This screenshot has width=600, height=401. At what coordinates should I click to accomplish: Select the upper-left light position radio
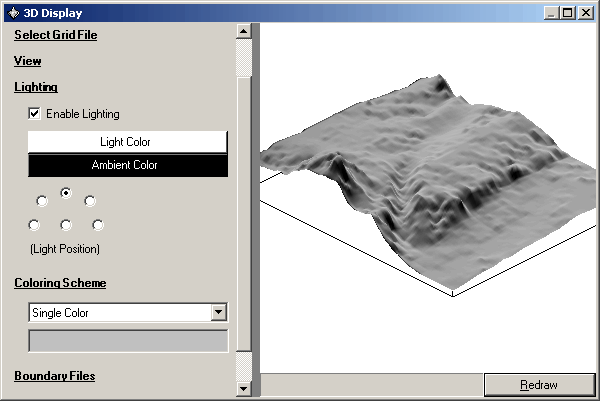pos(42,201)
